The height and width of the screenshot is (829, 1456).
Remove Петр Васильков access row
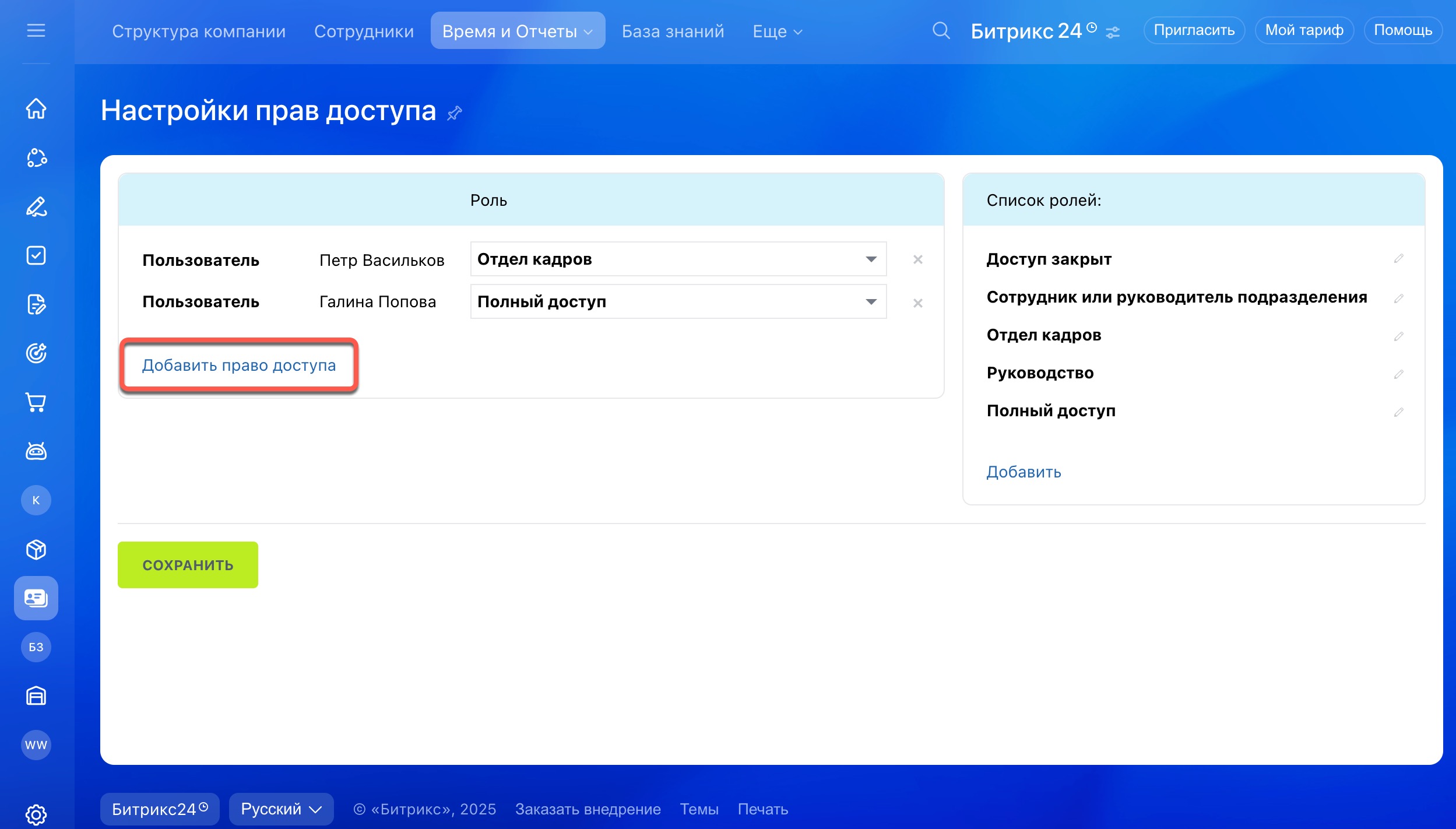pos(918,259)
